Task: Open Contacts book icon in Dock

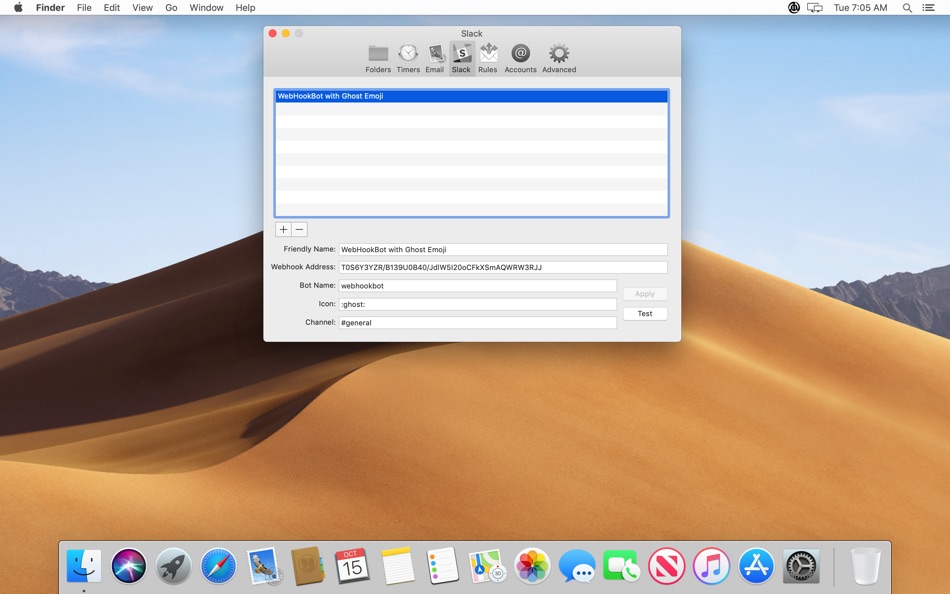Action: (x=308, y=566)
